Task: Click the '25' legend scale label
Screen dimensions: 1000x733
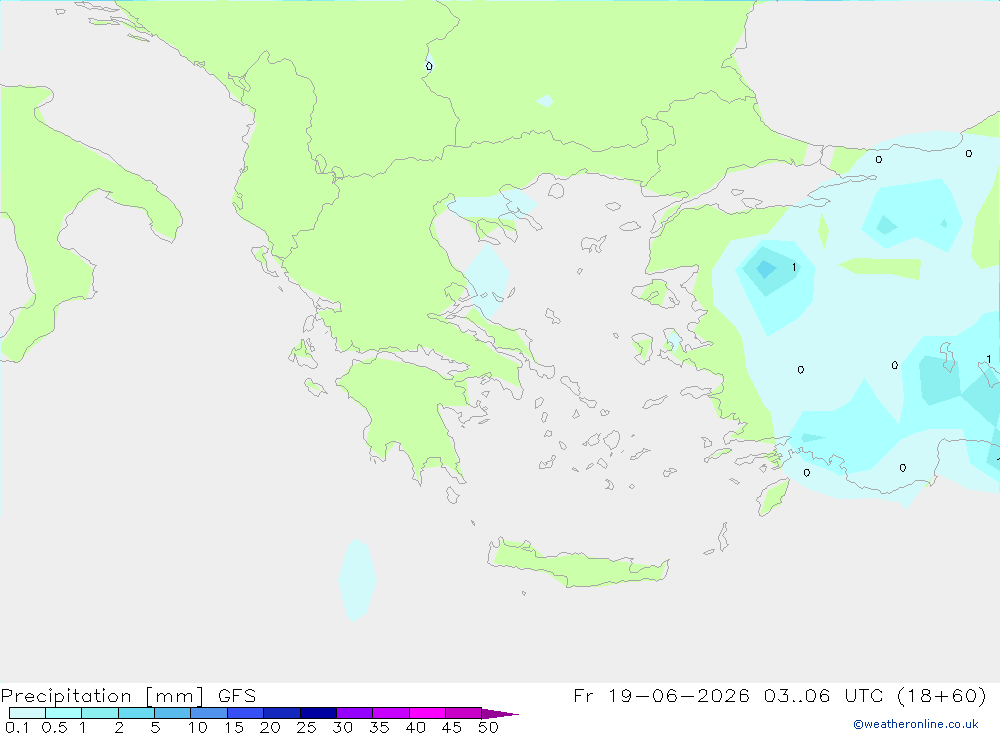Action: (x=306, y=727)
